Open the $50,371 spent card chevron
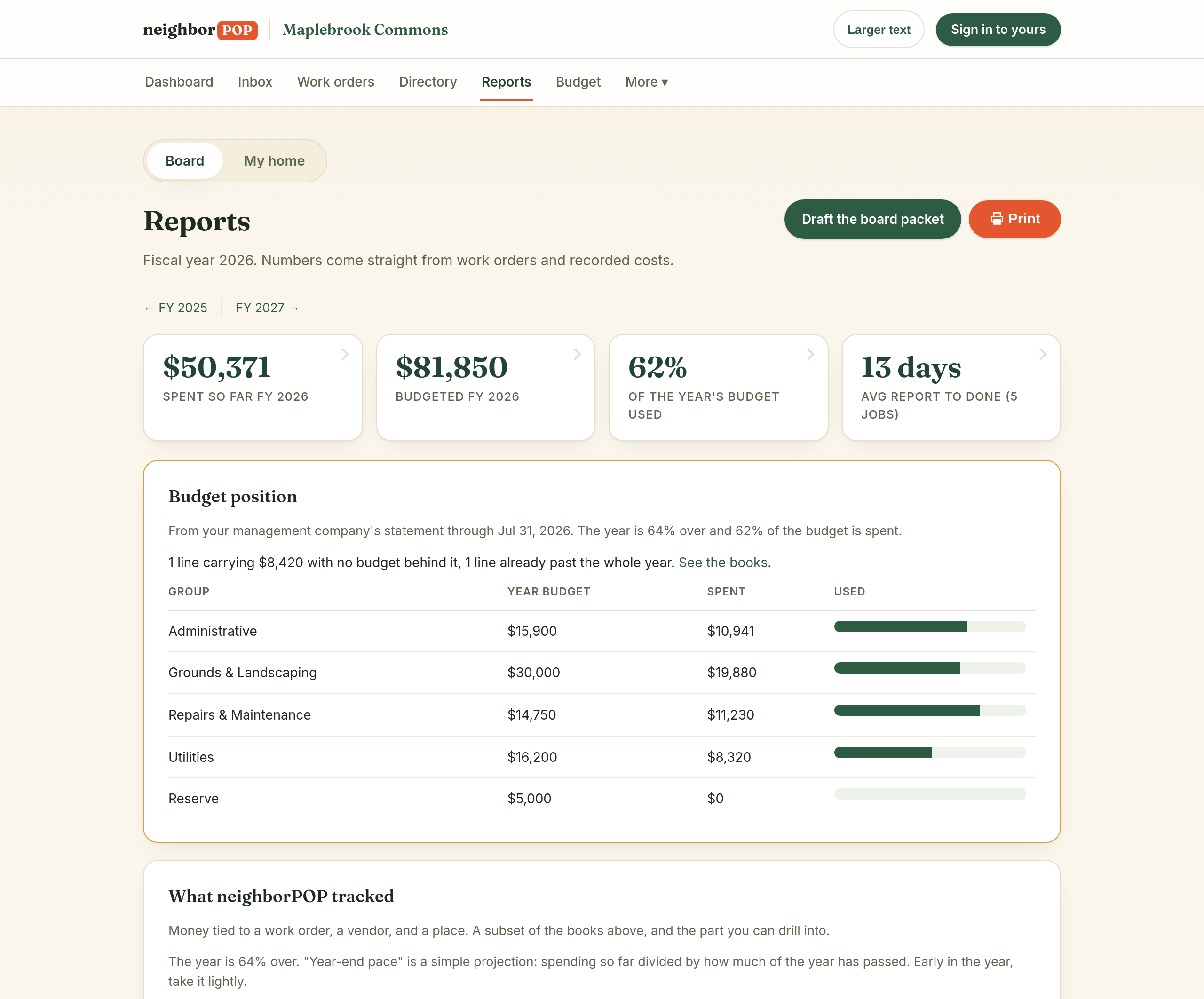1204x999 pixels. click(x=345, y=355)
